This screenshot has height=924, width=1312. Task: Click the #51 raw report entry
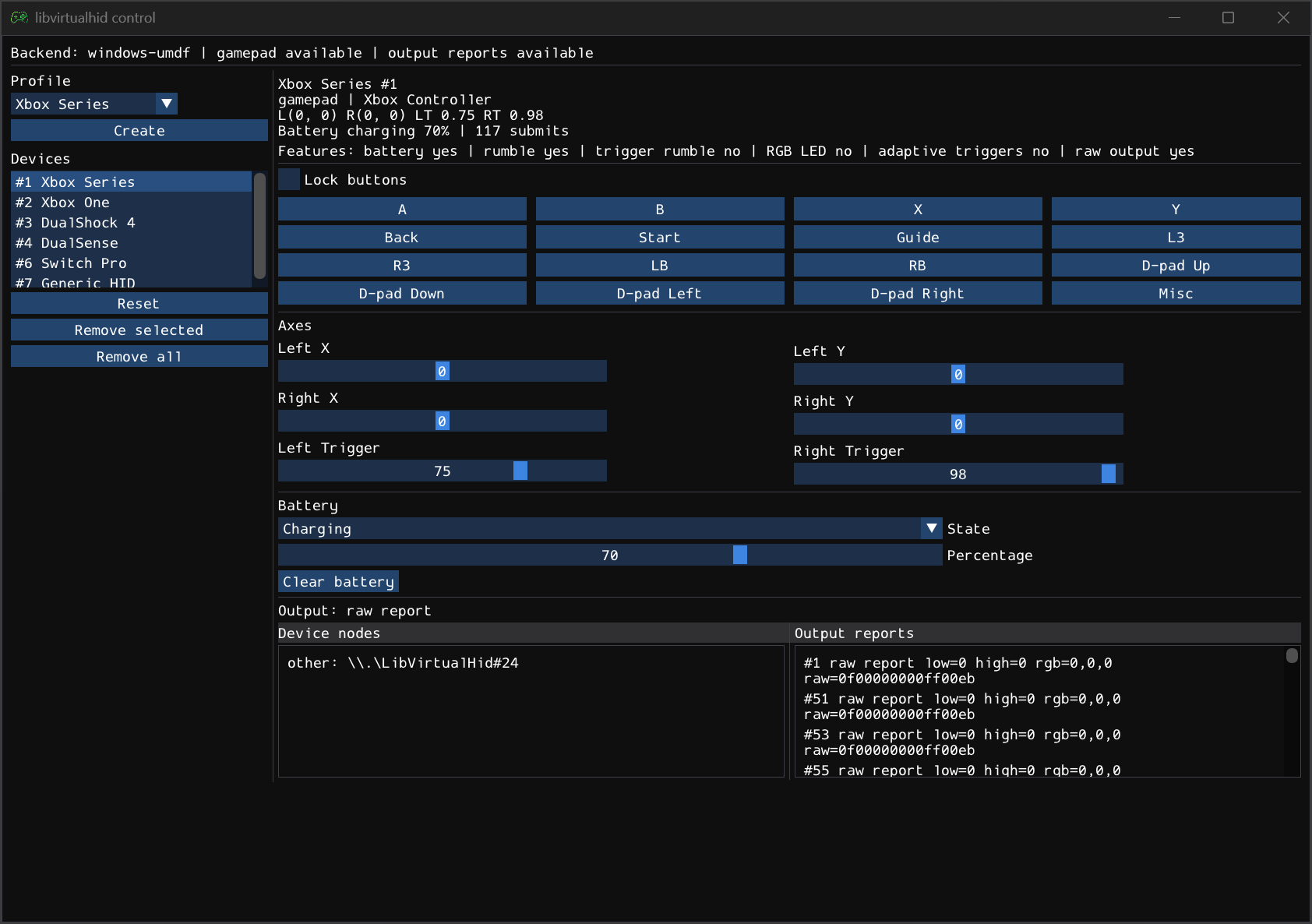tap(962, 706)
